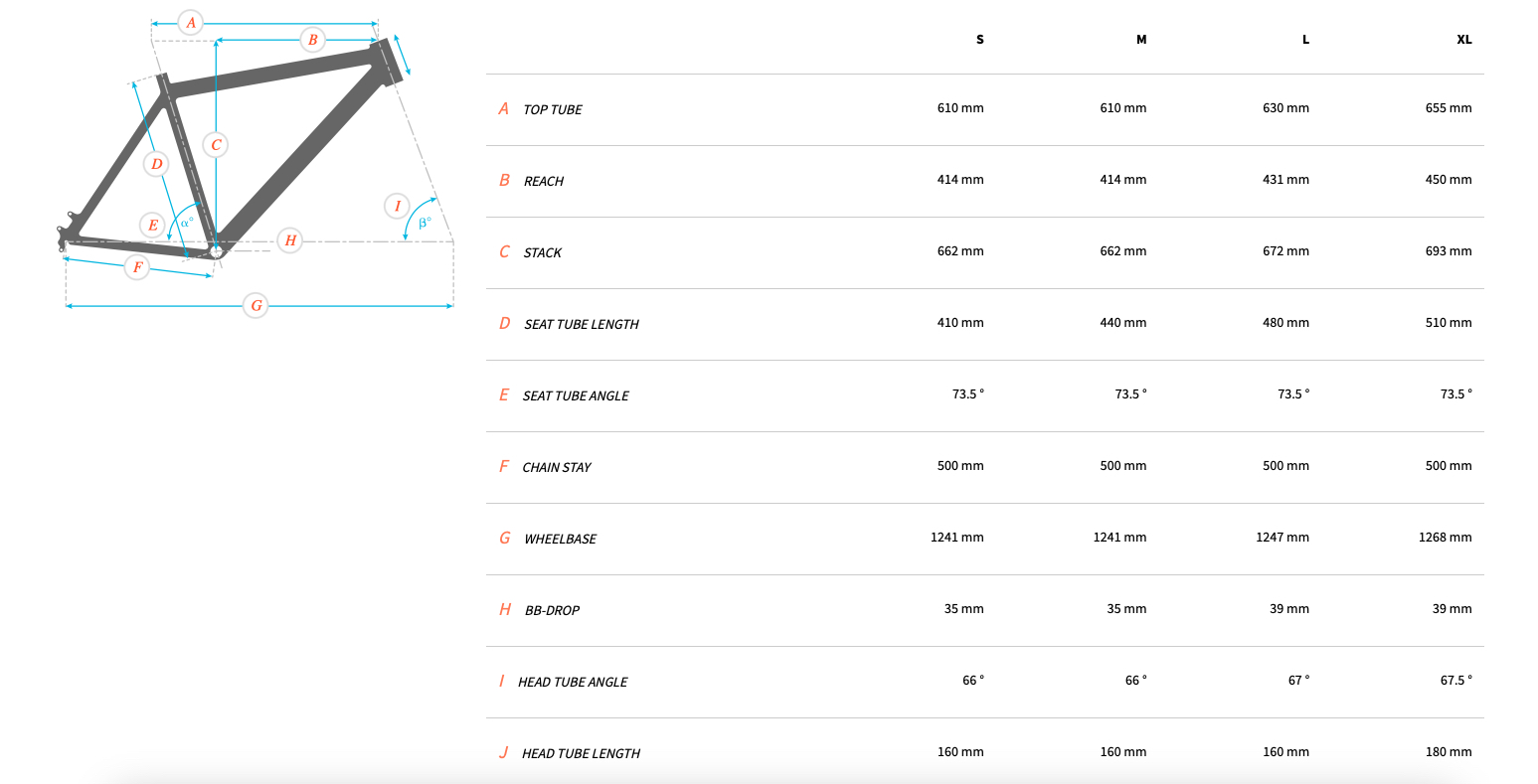Click the circled F chain stay marker

pos(137,266)
